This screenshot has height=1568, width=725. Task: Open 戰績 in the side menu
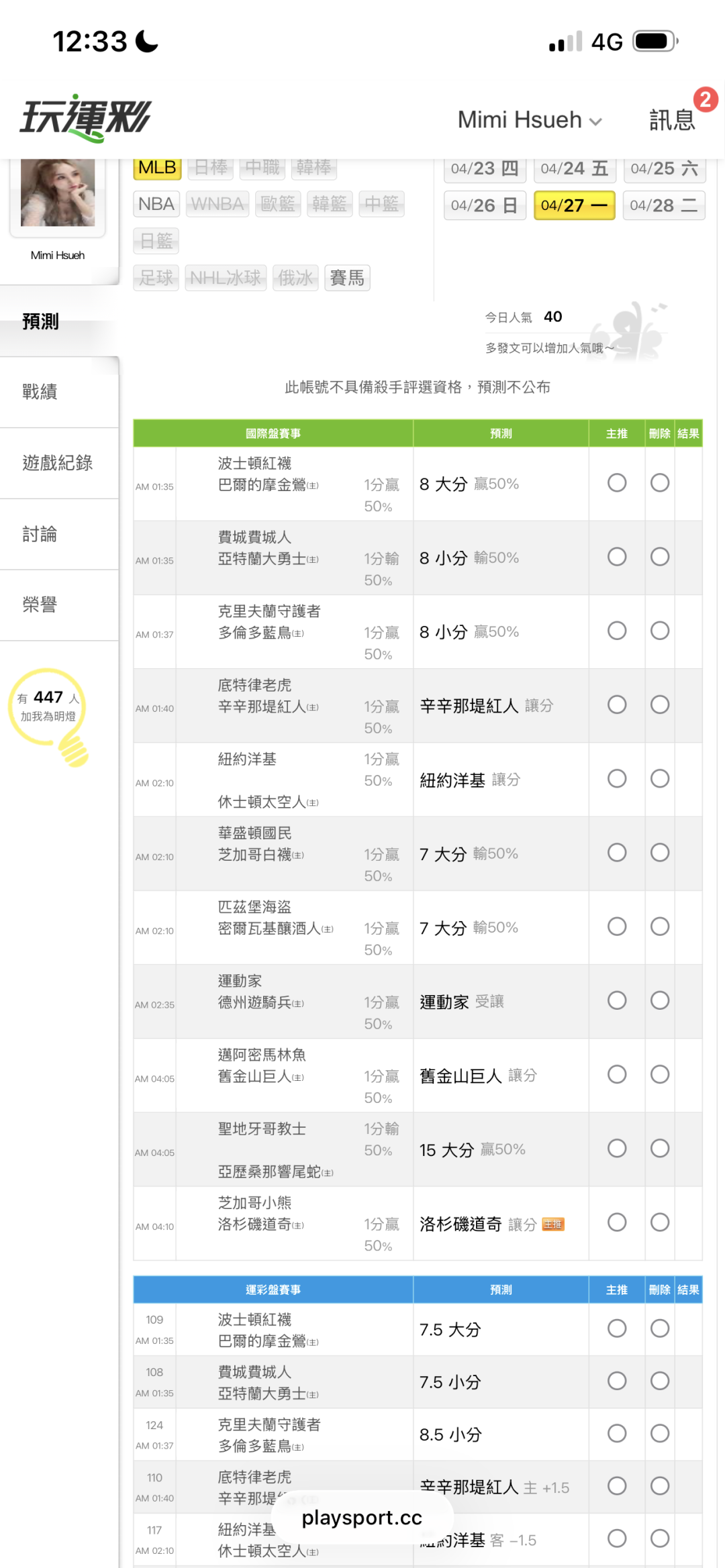pos(40,392)
